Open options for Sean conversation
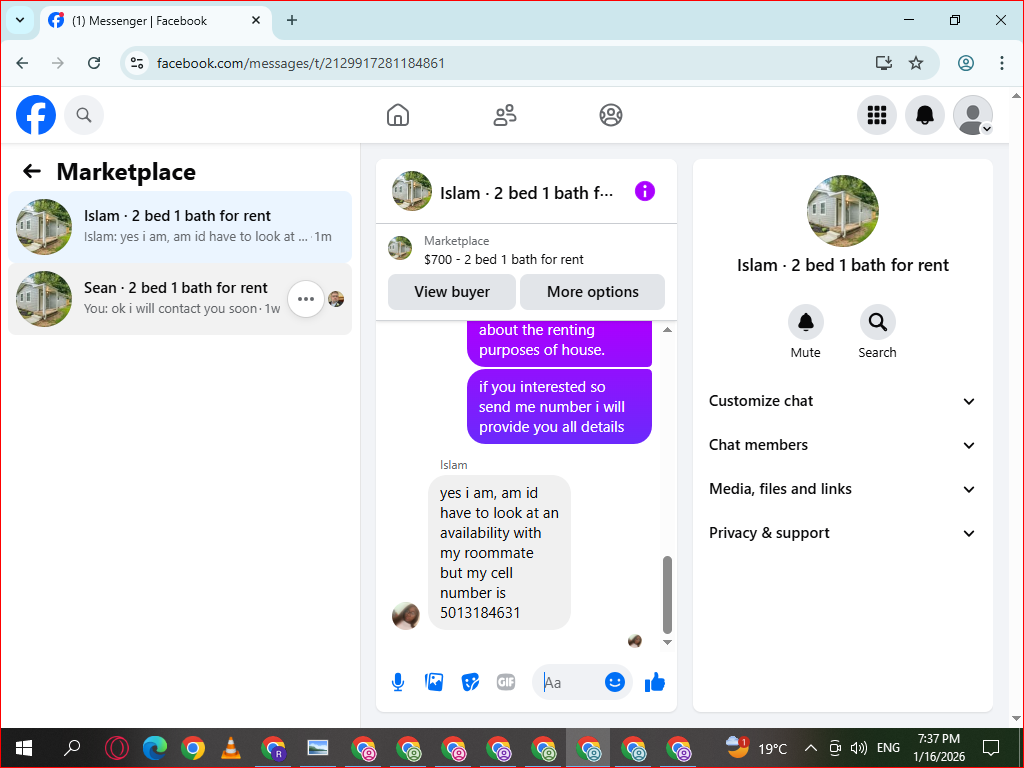 [306, 299]
